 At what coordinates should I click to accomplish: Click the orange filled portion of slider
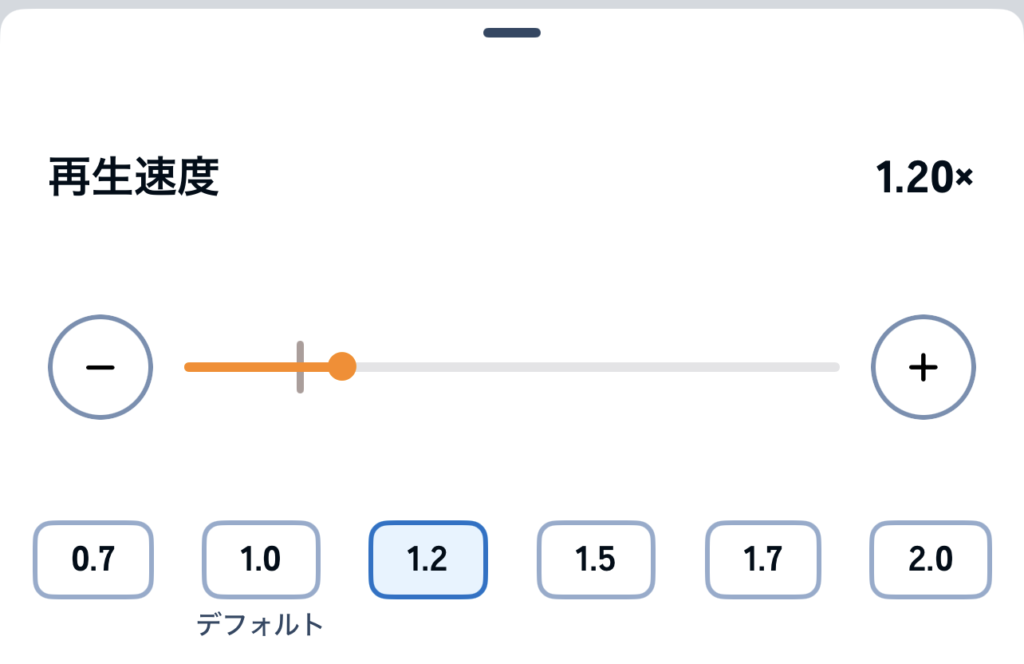[245, 367]
